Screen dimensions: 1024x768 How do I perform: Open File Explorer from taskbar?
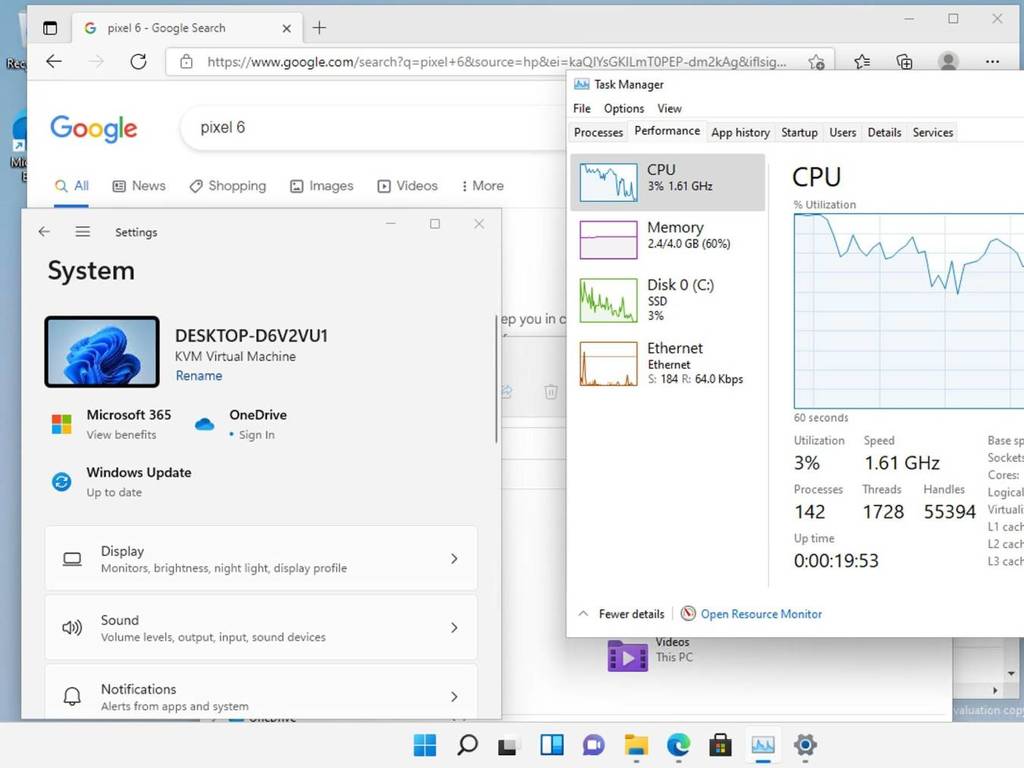tap(636, 745)
